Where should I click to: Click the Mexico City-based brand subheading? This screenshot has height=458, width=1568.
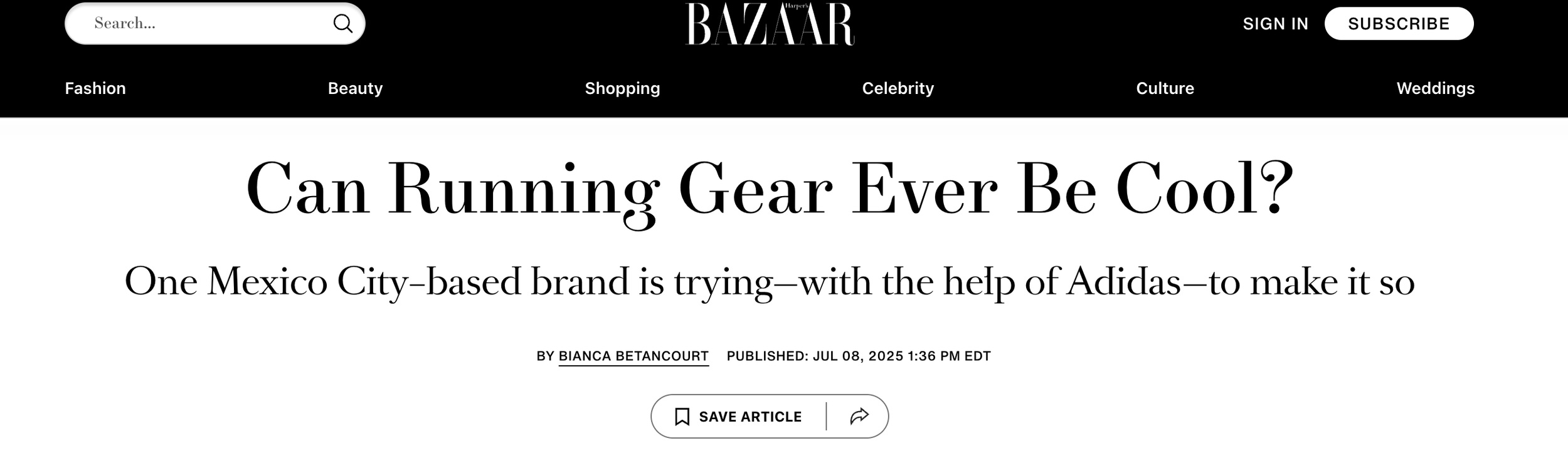coord(770,282)
